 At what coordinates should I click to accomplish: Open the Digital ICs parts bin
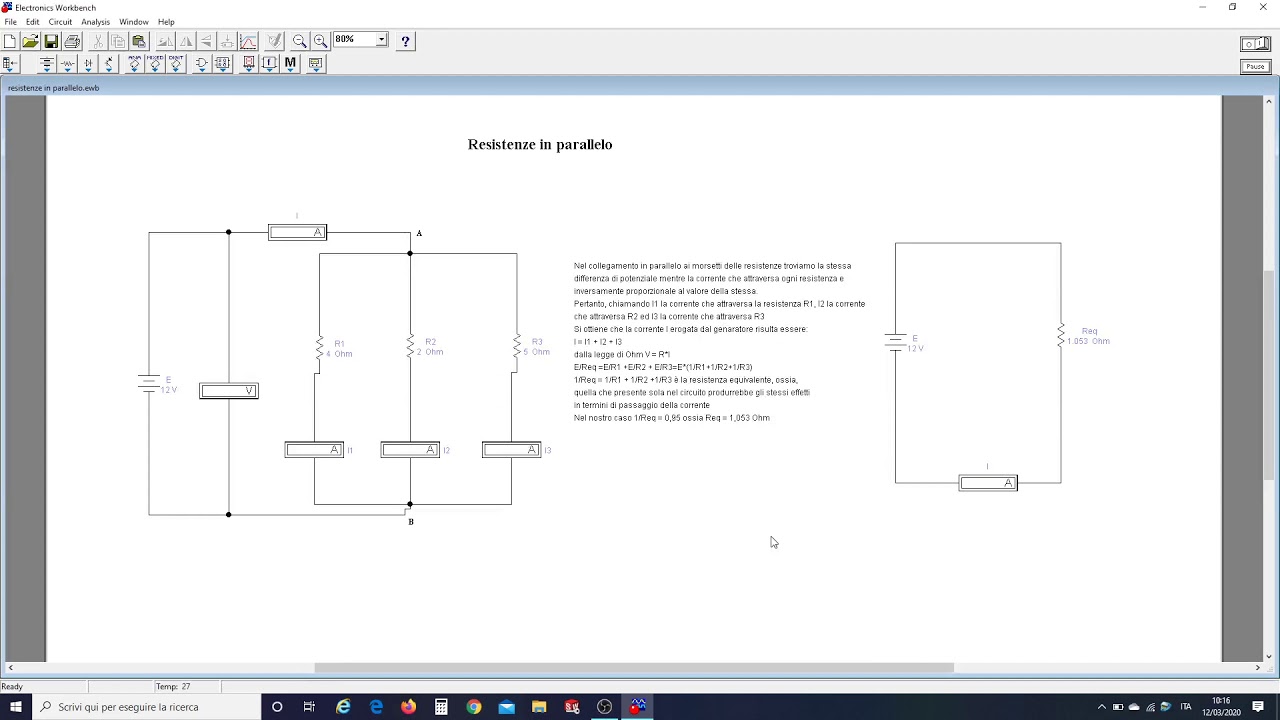(176, 64)
